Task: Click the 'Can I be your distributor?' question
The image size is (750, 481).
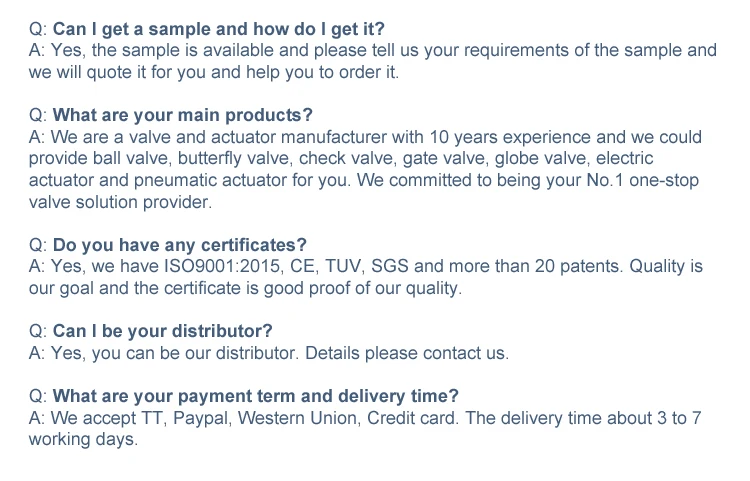Action: pyautogui.click(x=162, y=331)
